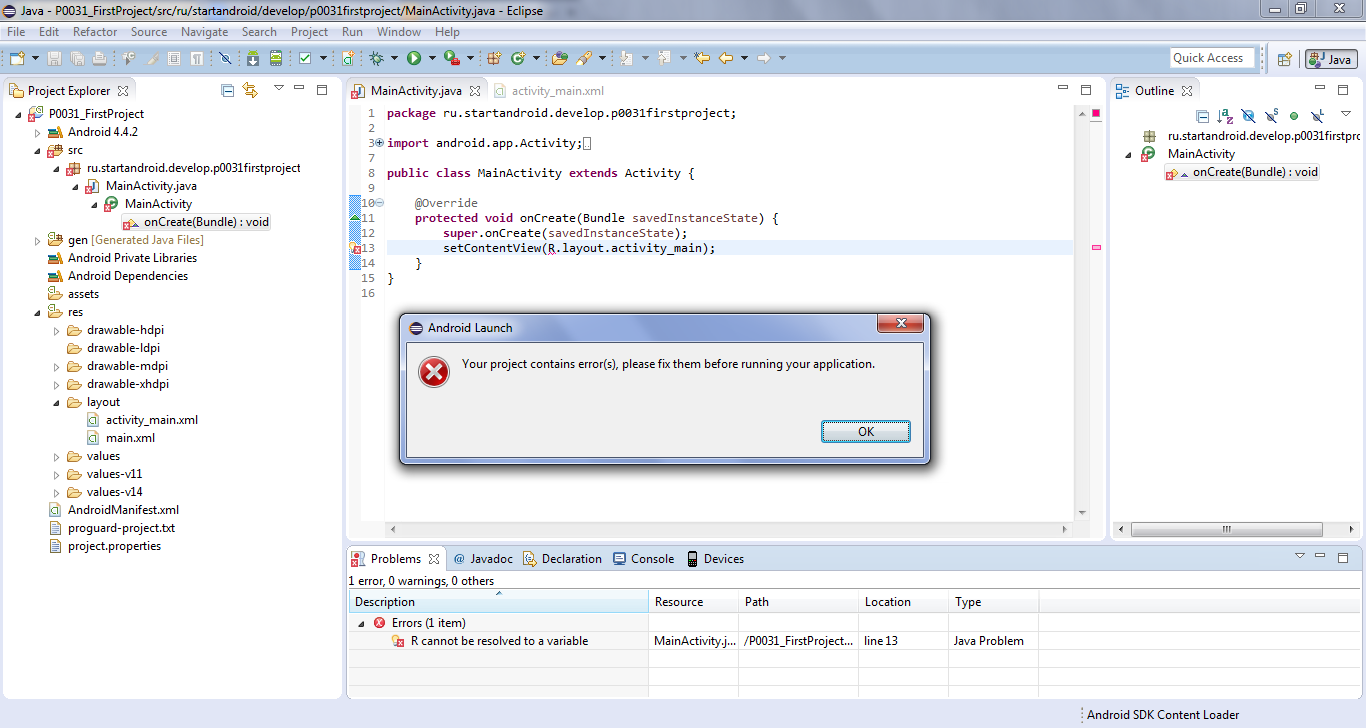1366x728 pixels.
Task: Select AndroidManifest.xml in Project Explorer
Action: click(114, 510)
